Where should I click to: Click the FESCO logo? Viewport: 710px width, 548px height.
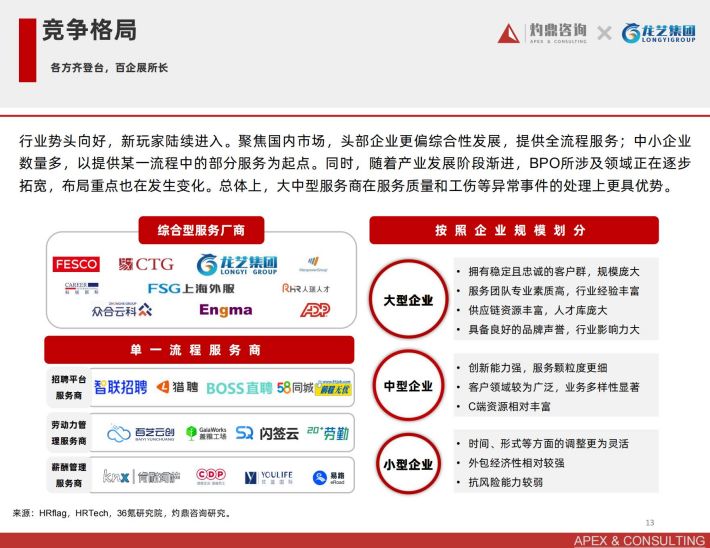coord(76,264)
